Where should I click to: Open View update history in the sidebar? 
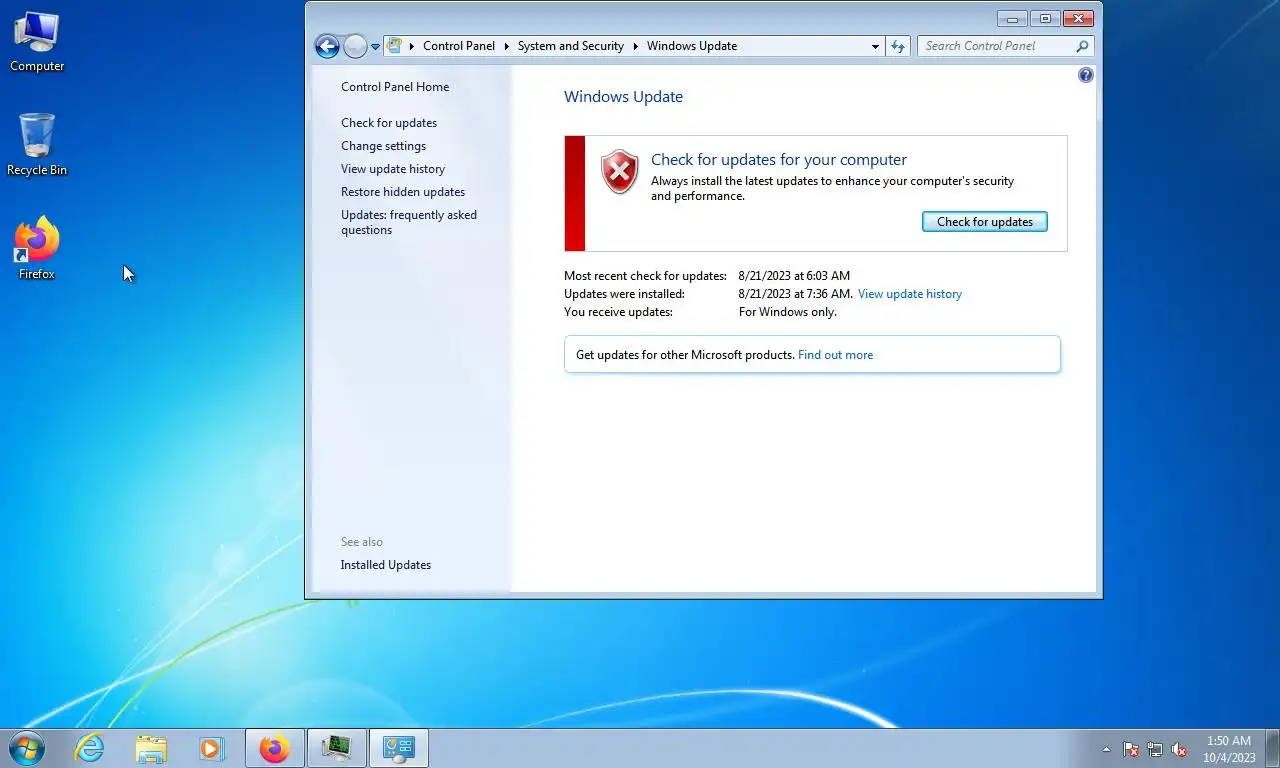[393, 169]
